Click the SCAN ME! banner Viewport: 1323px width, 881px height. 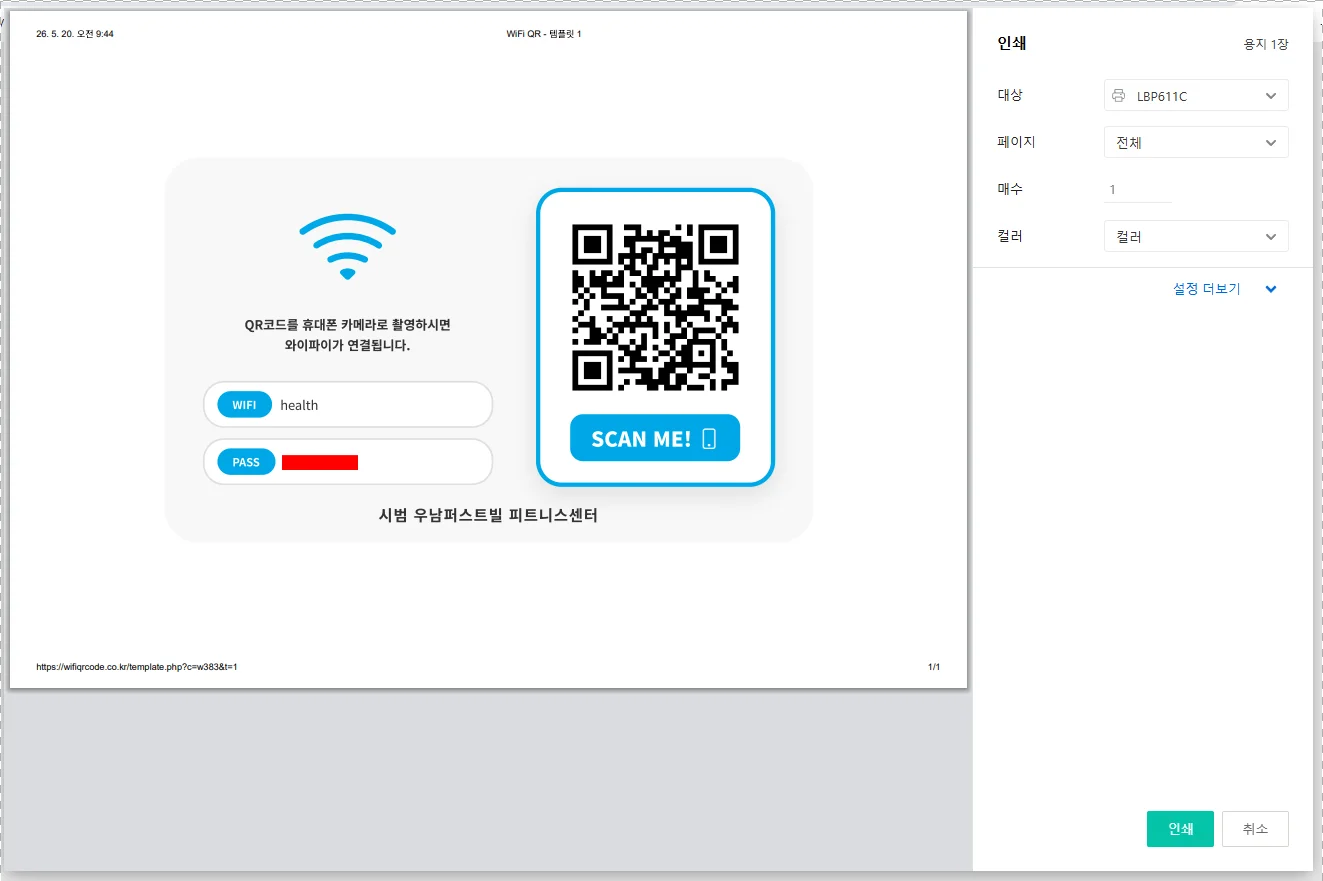coord(655,438)
